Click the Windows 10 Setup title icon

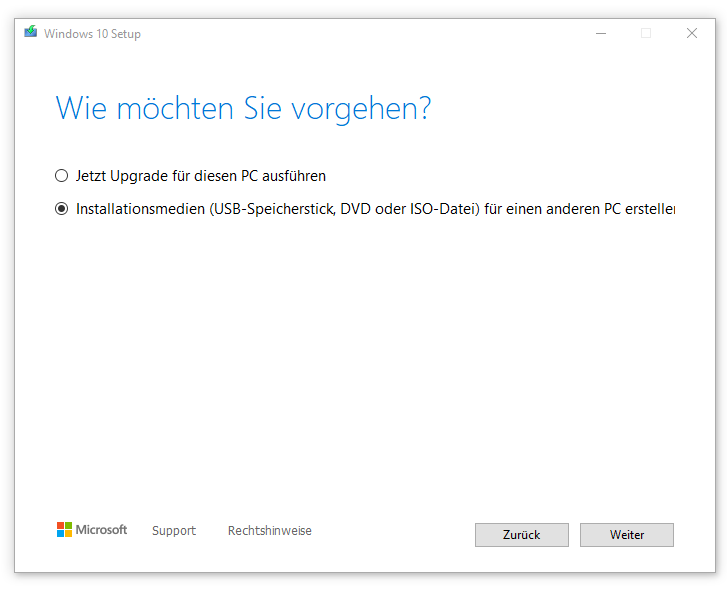tap(31, 32)
